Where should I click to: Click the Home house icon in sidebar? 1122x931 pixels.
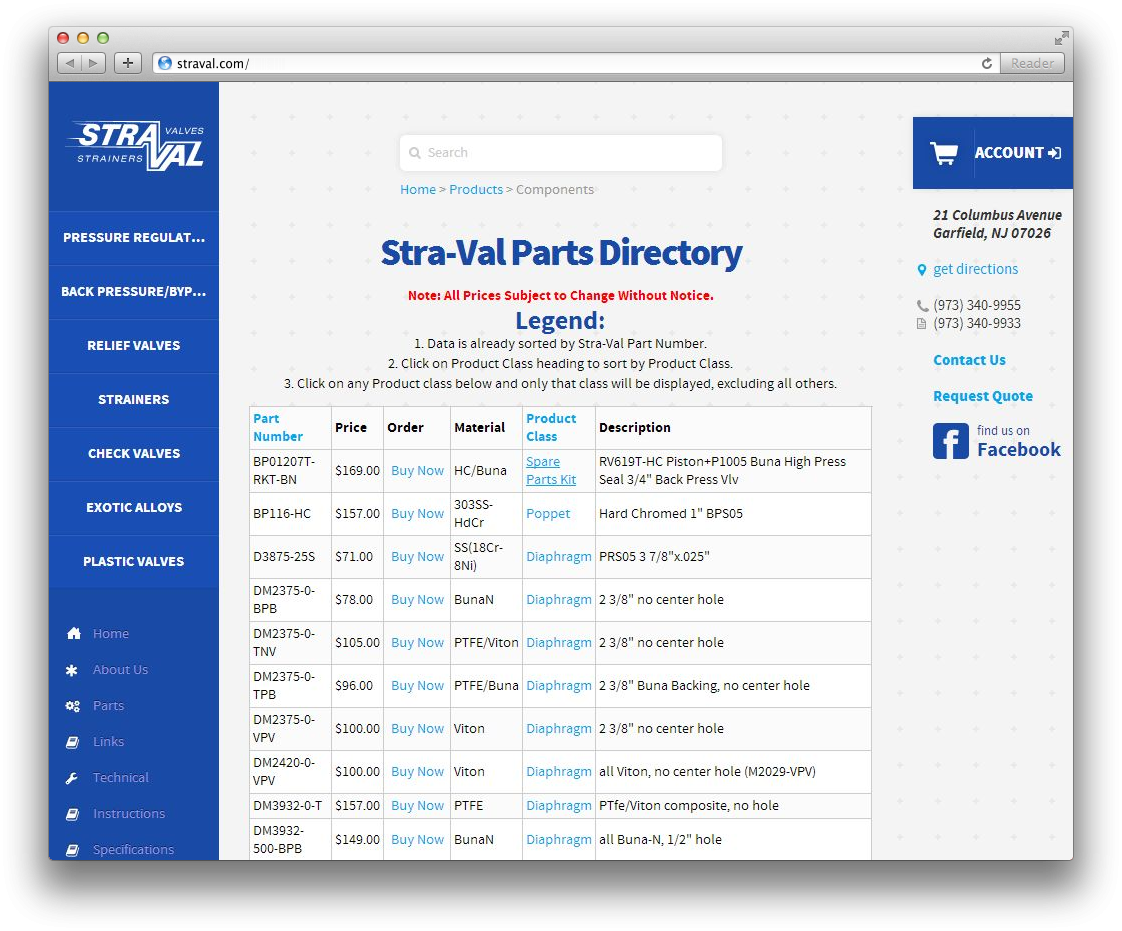click(x=73, y=634)
